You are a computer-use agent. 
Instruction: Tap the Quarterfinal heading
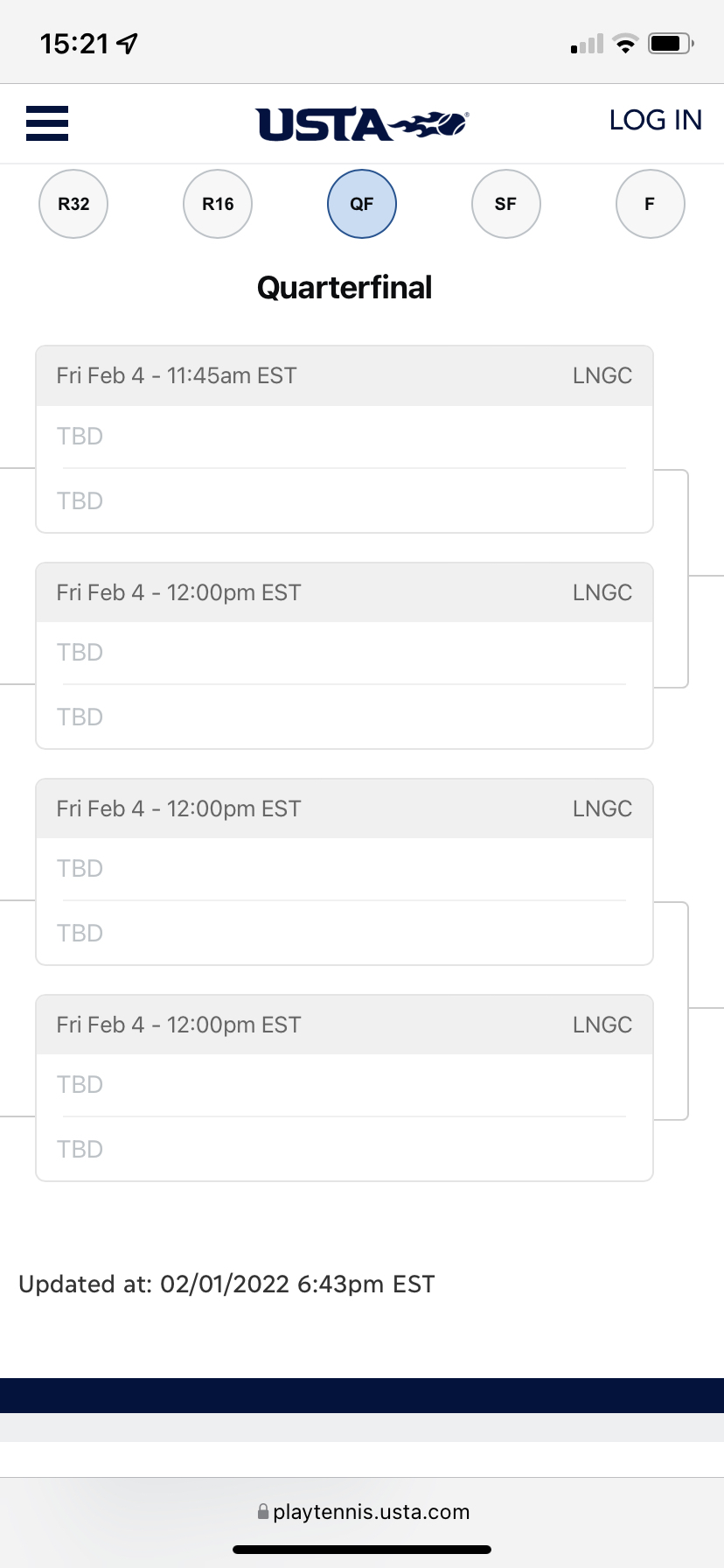(345, 287)
